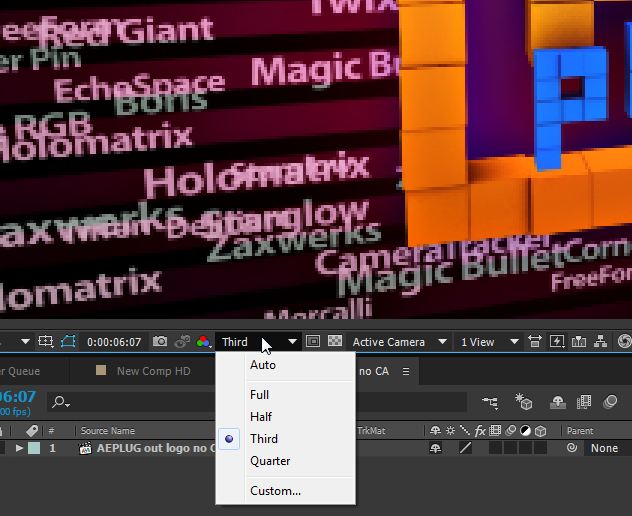Take a snapshot with the camera icon
The width and height of the screenshot is (632, 516).
click(x=160, y=342)
